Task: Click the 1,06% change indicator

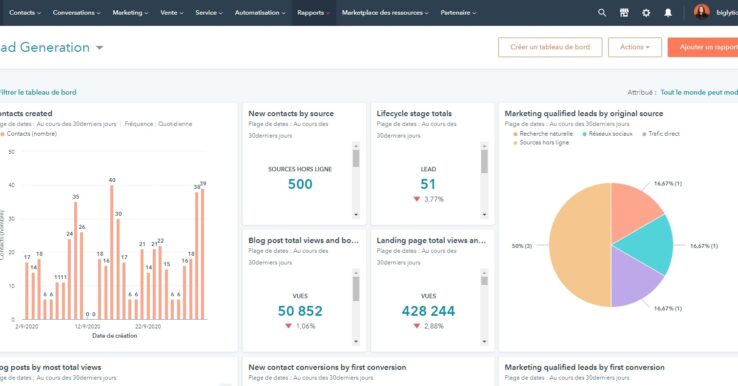Action: click(300, 326)
